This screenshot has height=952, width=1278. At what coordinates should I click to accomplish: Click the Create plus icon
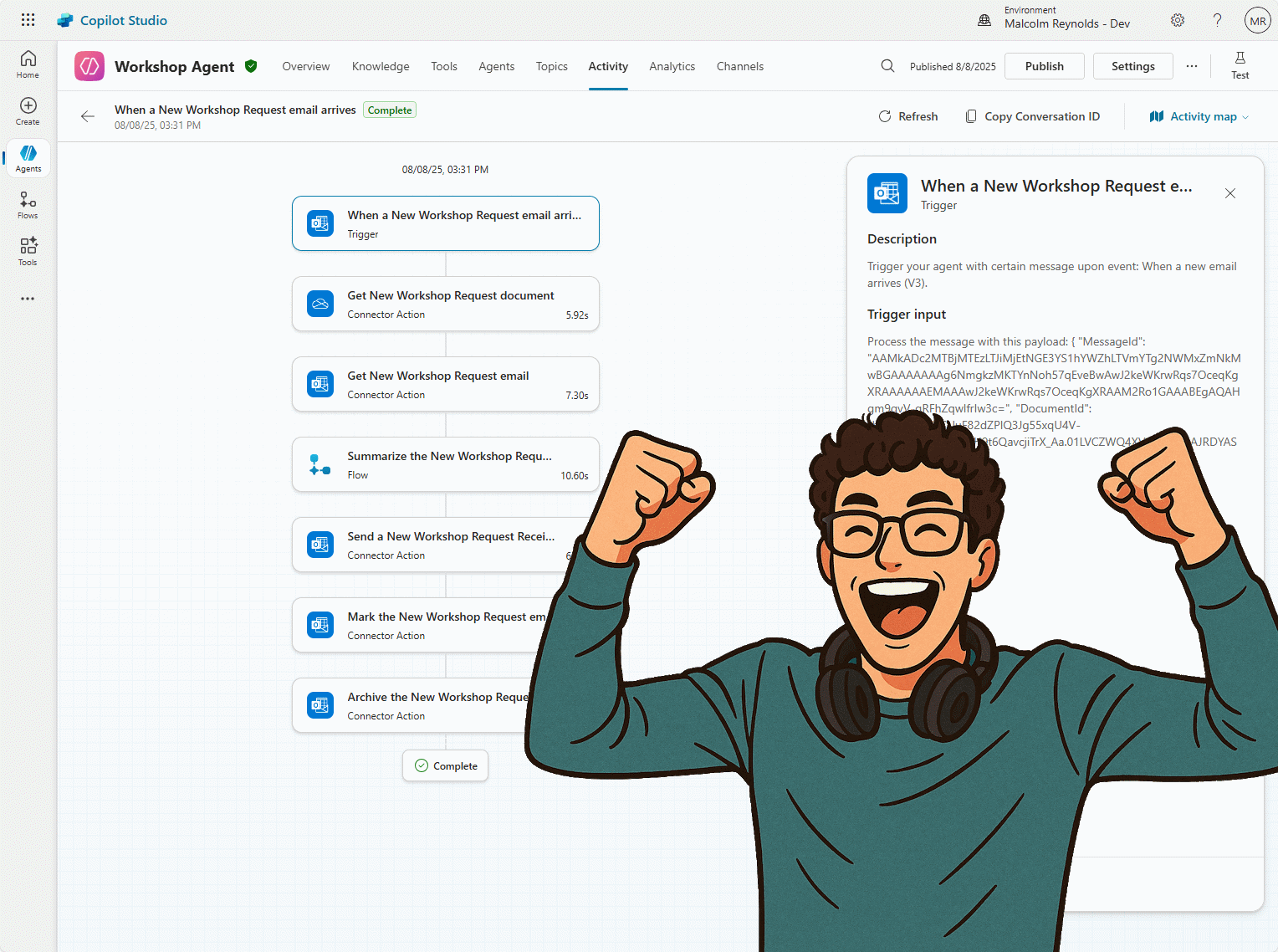(28, 110)
